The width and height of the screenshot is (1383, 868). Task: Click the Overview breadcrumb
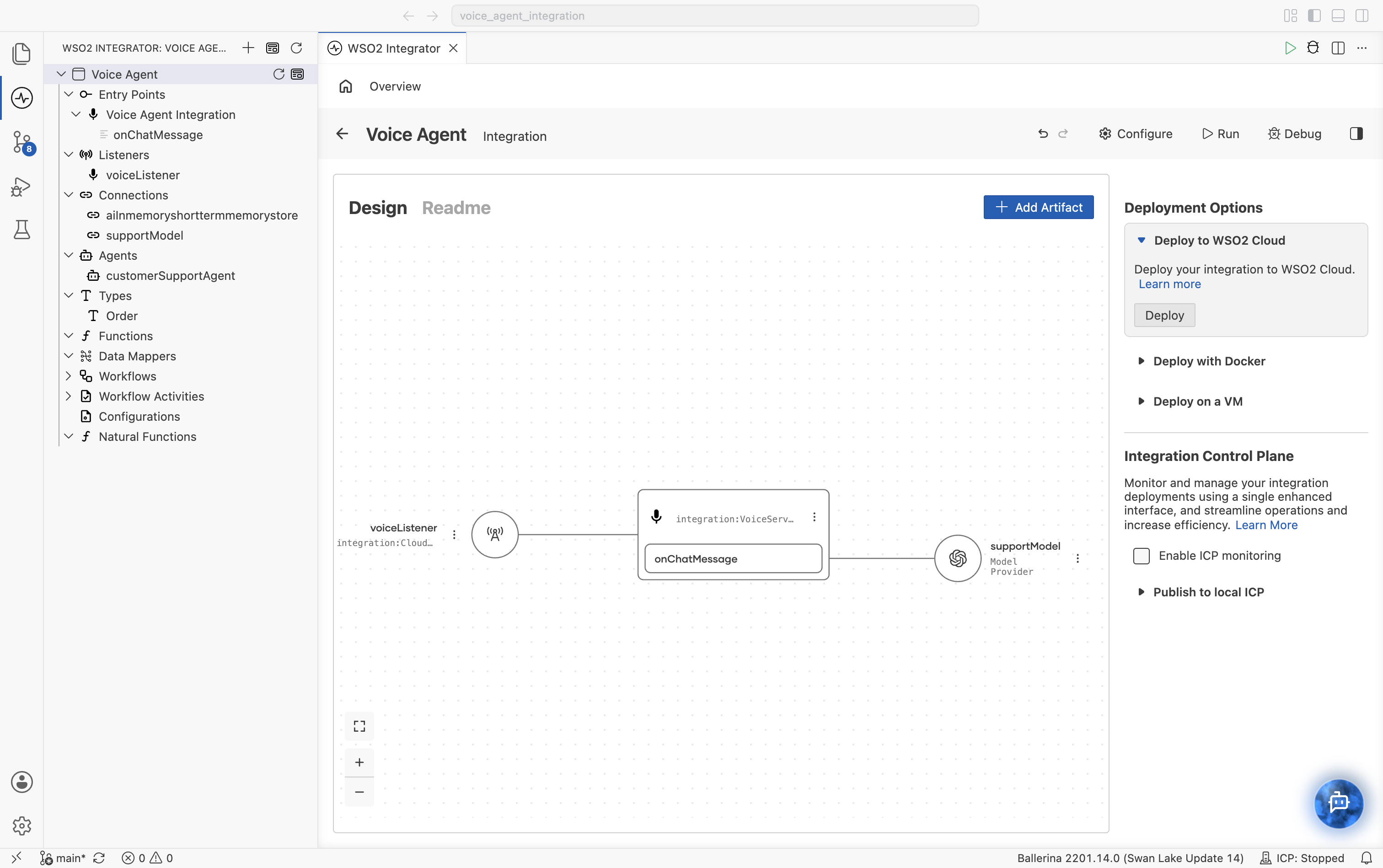(395, 86)
